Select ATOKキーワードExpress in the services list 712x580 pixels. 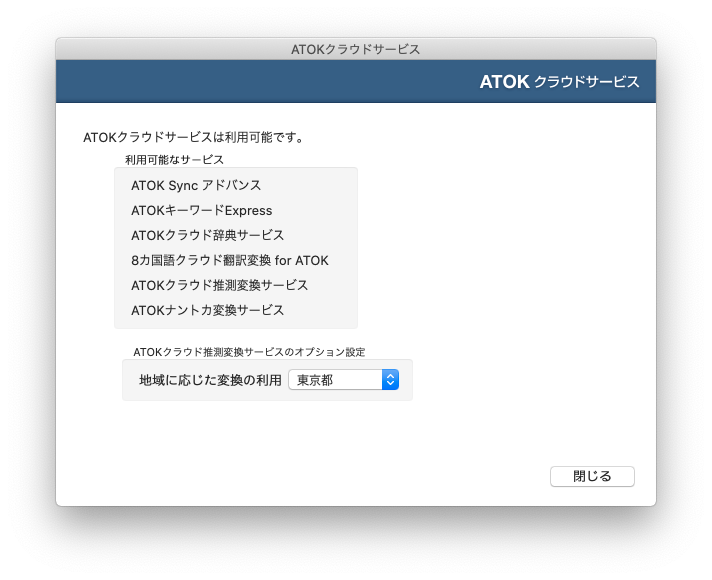pos(202,210)
